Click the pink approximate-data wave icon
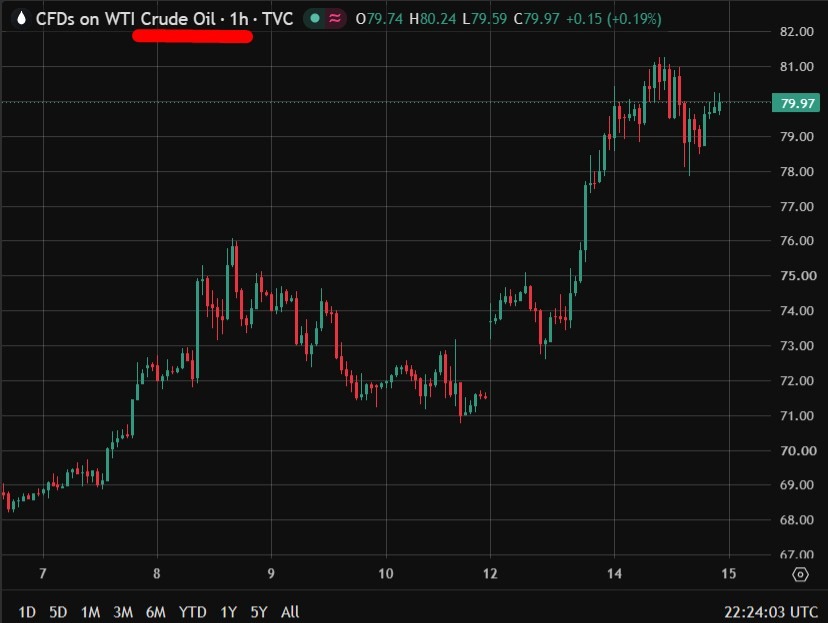The height and width of the screenshot is (623, 828). click(335, 18)
